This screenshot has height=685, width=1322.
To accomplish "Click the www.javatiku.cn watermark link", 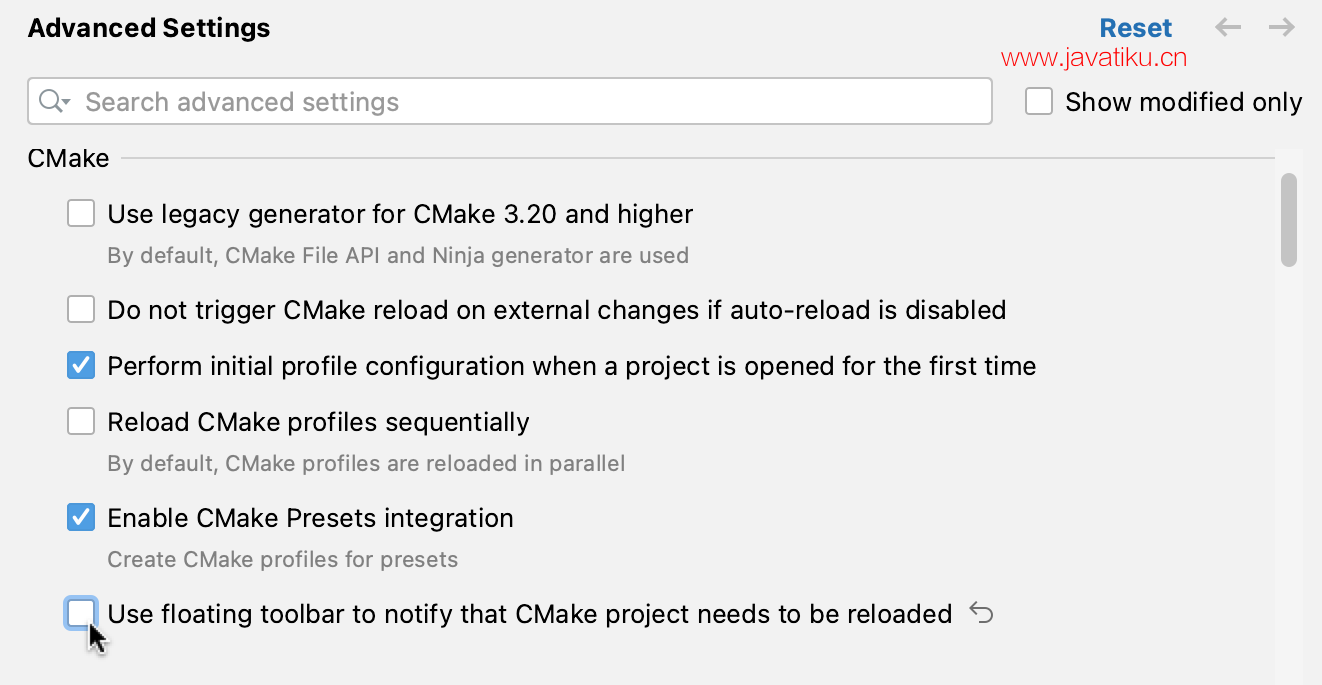I will pos(1094,58).
